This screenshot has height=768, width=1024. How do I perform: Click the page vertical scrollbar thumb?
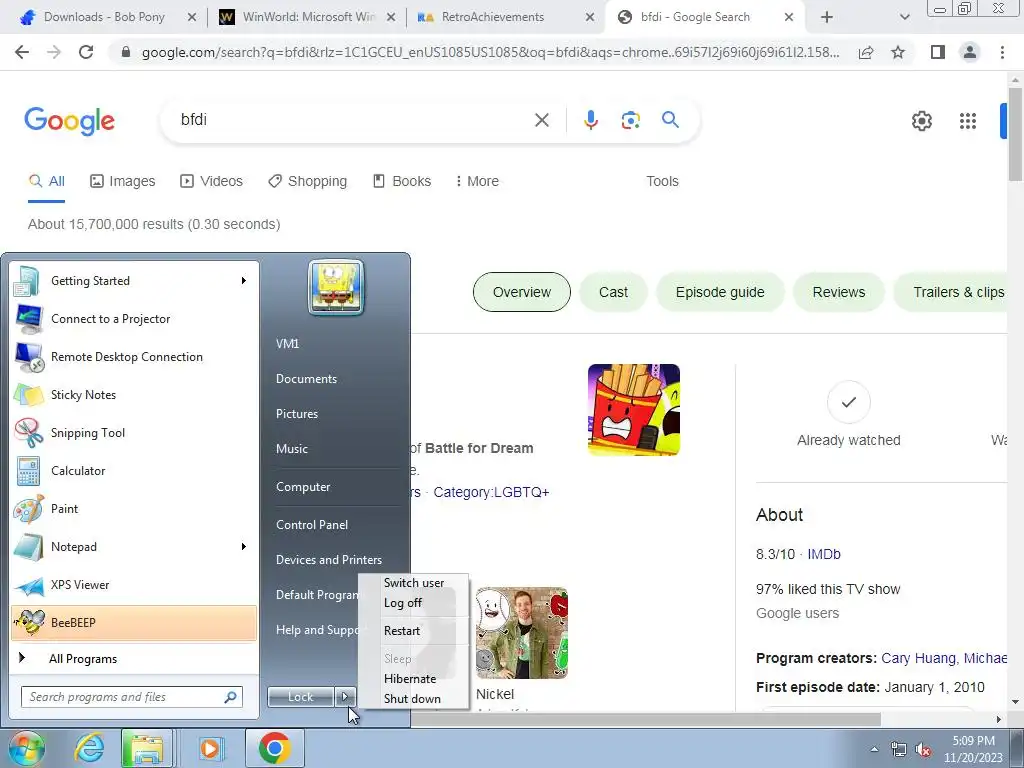point(1014,134)
